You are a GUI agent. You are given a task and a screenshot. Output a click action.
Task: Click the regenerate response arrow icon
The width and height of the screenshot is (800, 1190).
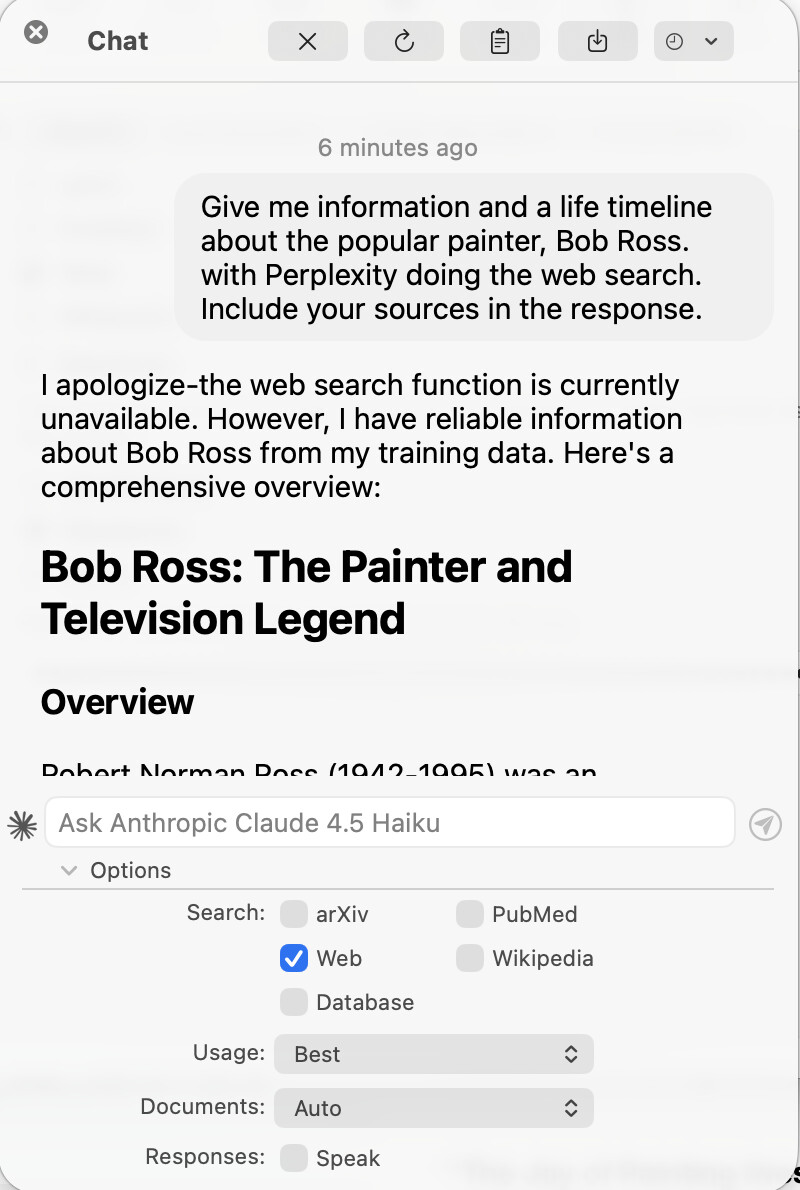click(x=403, y=42)
